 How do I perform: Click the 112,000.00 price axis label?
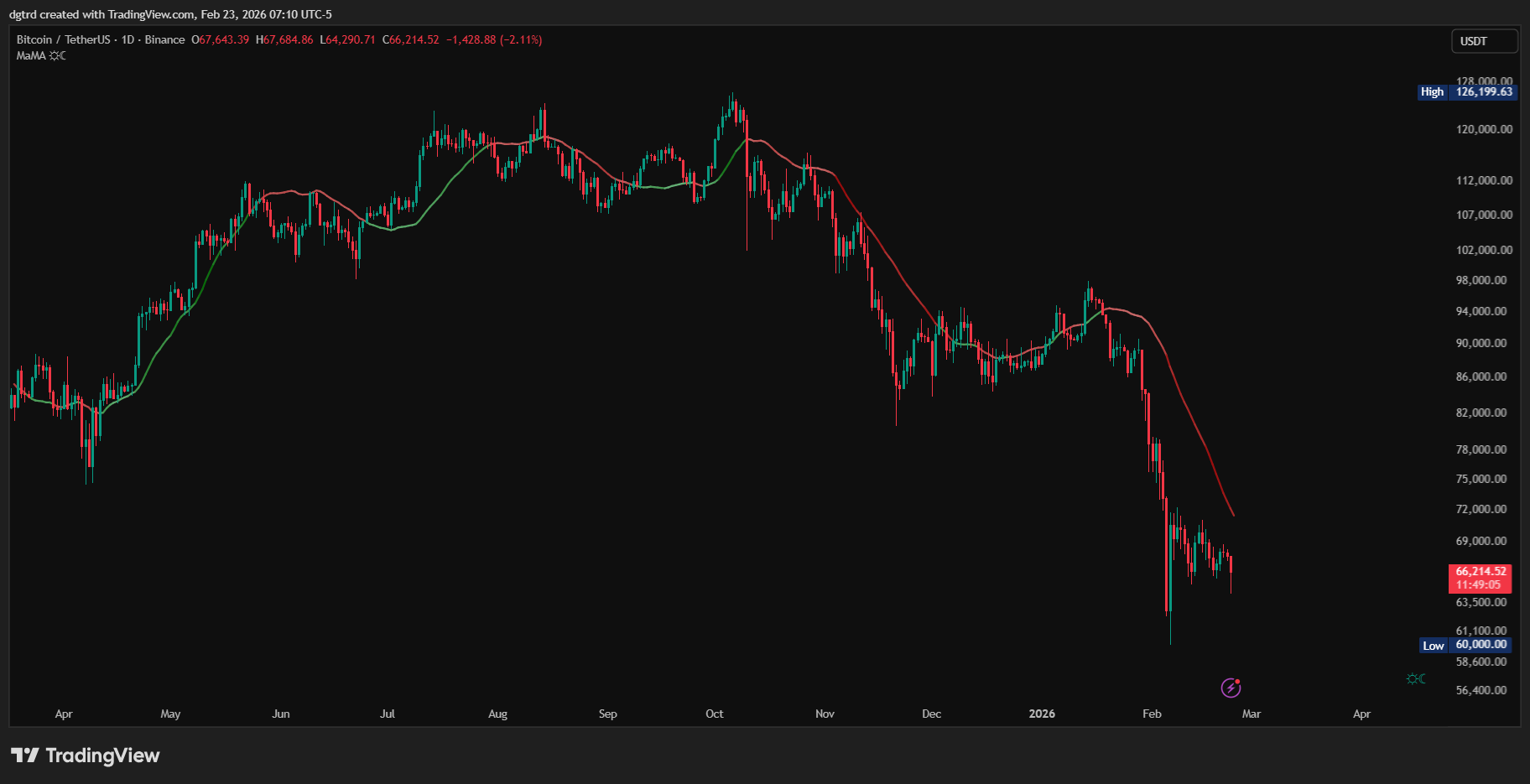pyautogui.click(x=1484, y=180)
